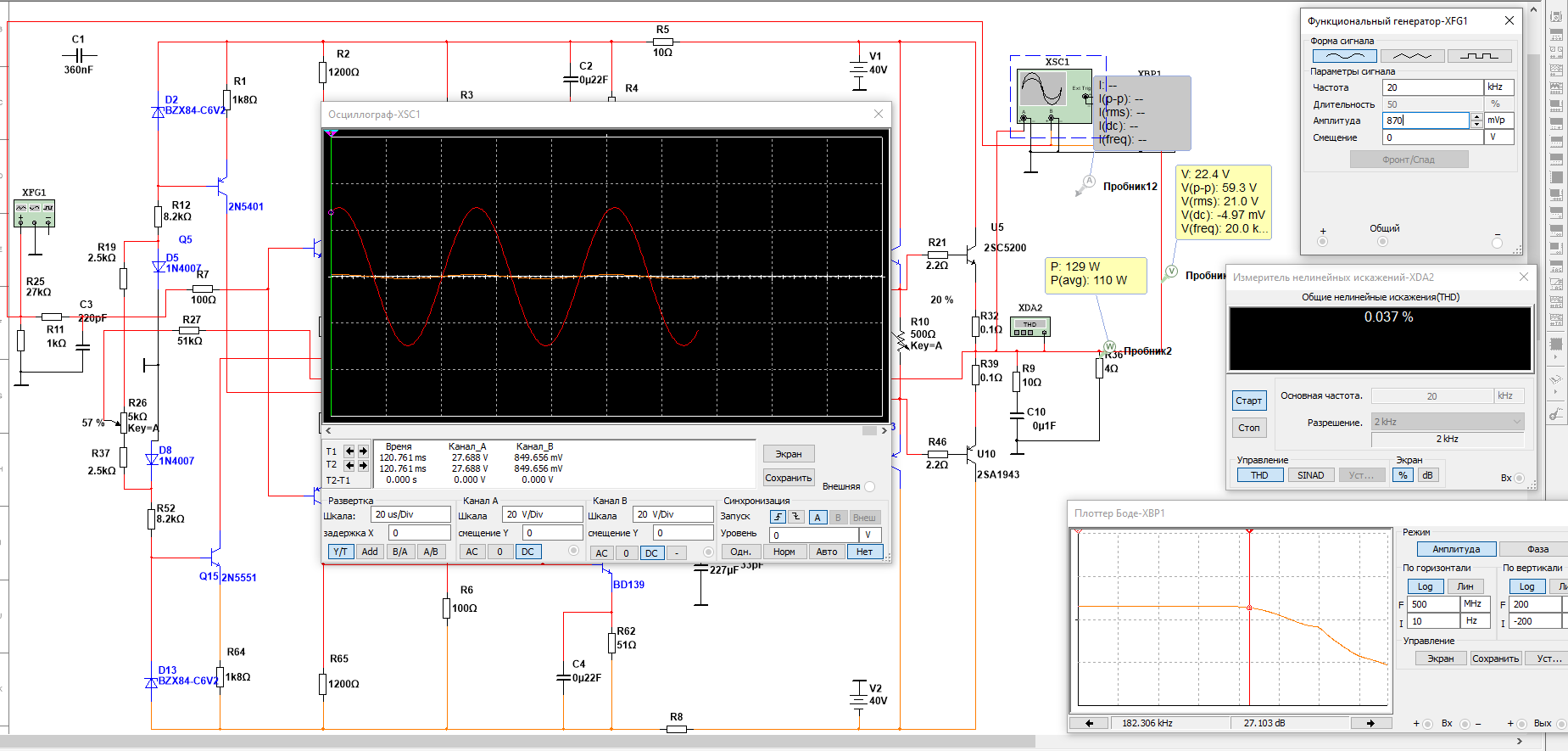Click Bode plot red cursor marker
1568x751 pixels.
pos(1249,531)
